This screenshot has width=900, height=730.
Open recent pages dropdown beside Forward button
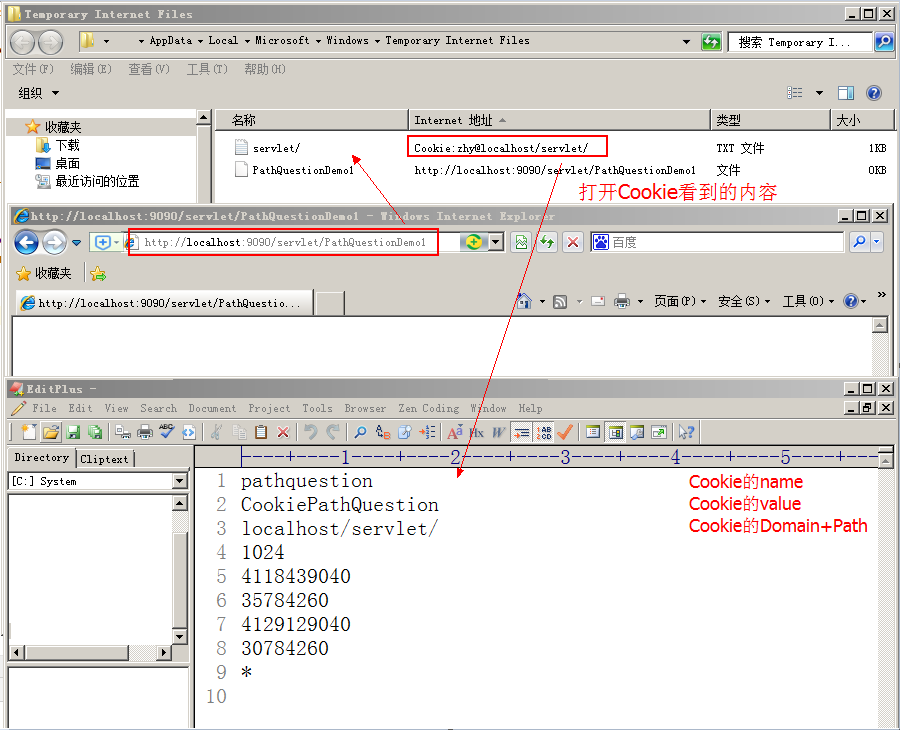tap(77, 243)
